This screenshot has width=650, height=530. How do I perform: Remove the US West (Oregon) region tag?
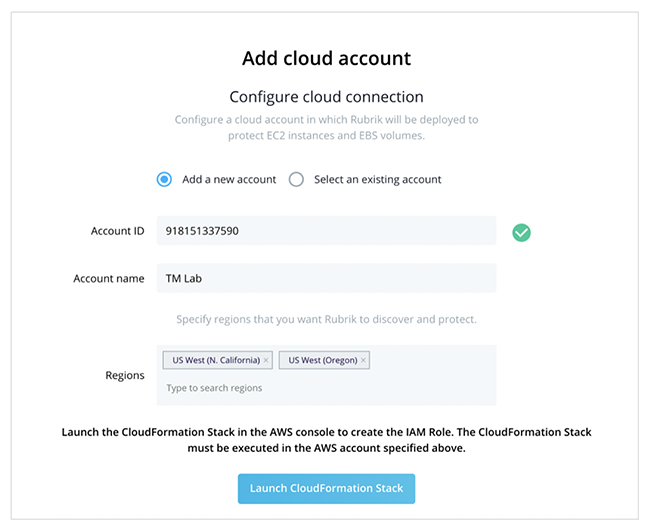[x=363, y=360]
